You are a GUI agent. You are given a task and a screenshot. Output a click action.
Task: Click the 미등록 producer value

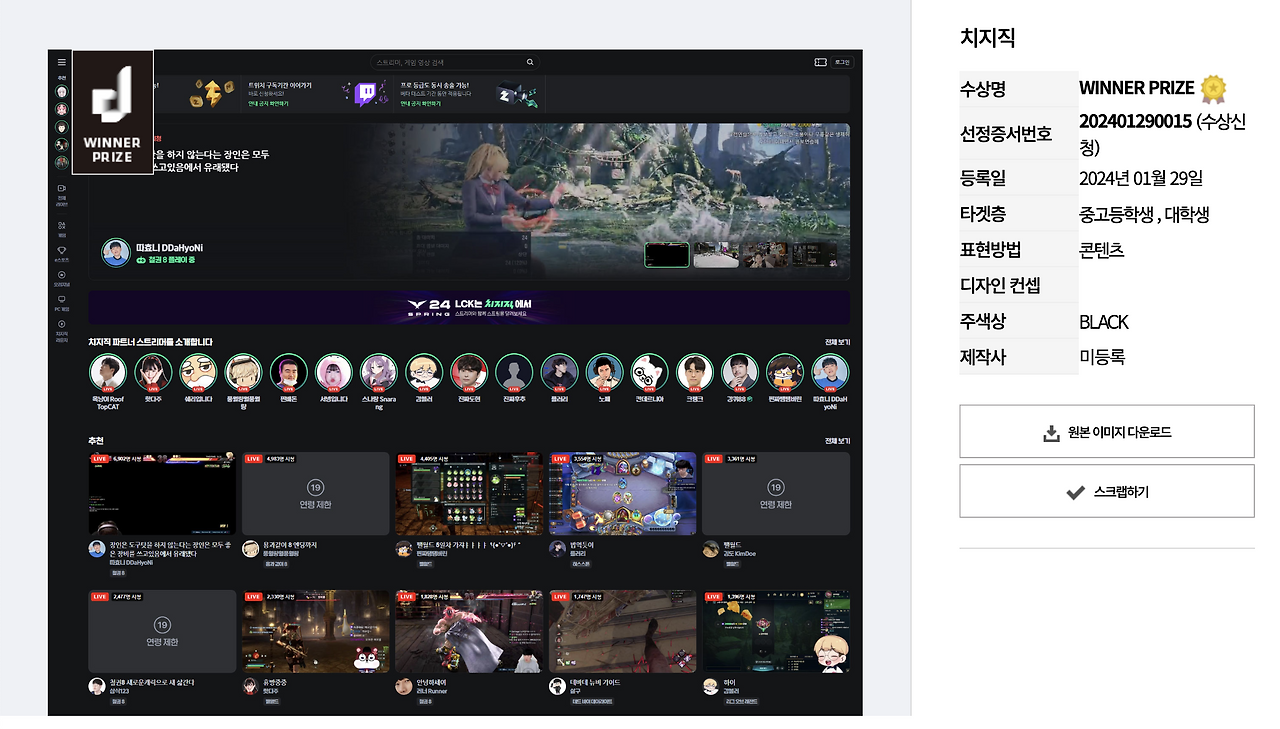1102,357
